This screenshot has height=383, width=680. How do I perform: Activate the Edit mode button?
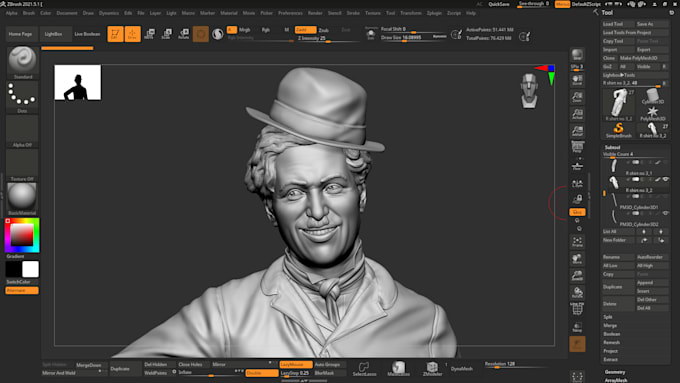pos(115,34)
